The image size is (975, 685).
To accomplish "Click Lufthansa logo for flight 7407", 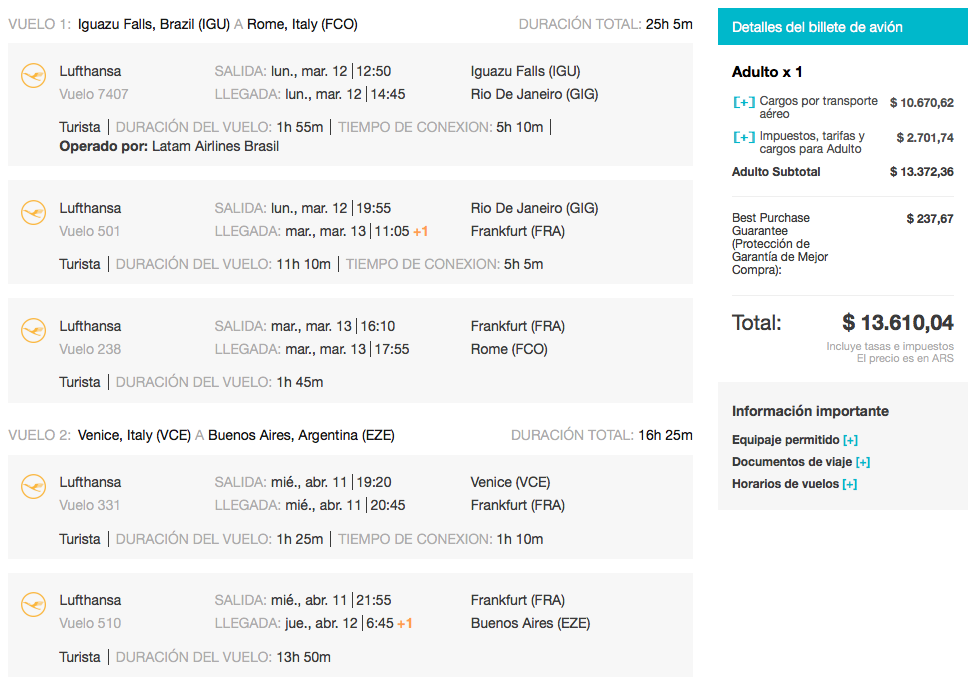I will (x=34, y=76).
